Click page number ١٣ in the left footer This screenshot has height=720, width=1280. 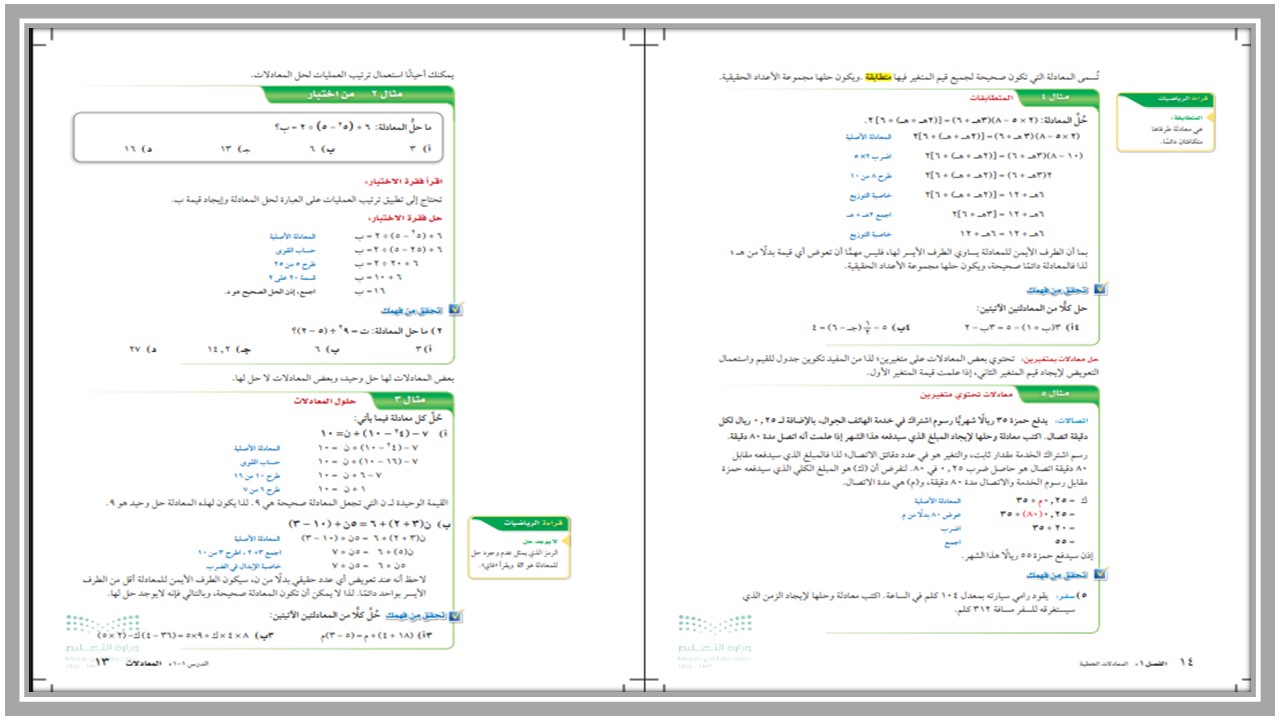(100, 663)
